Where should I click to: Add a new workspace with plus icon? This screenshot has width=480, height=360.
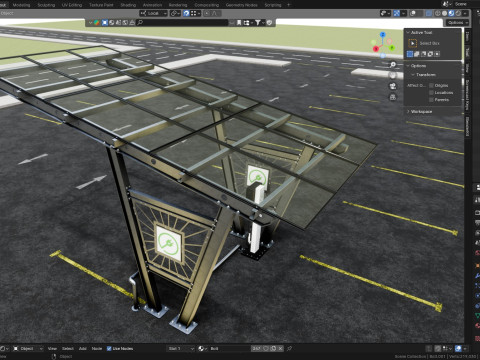click(289, 5)
